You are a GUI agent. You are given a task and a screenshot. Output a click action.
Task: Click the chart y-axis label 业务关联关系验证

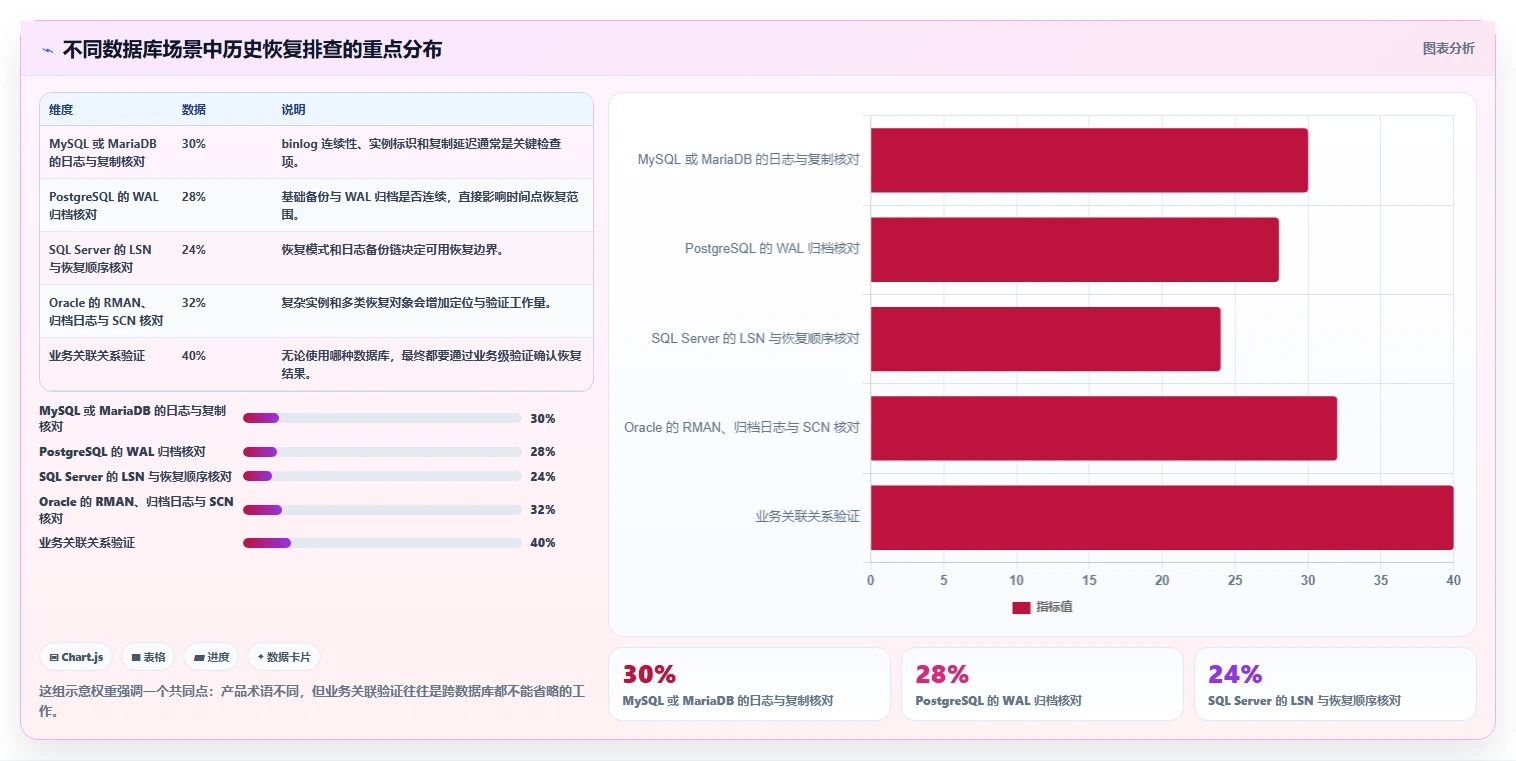pyautogui.click(x=807, y=517)
